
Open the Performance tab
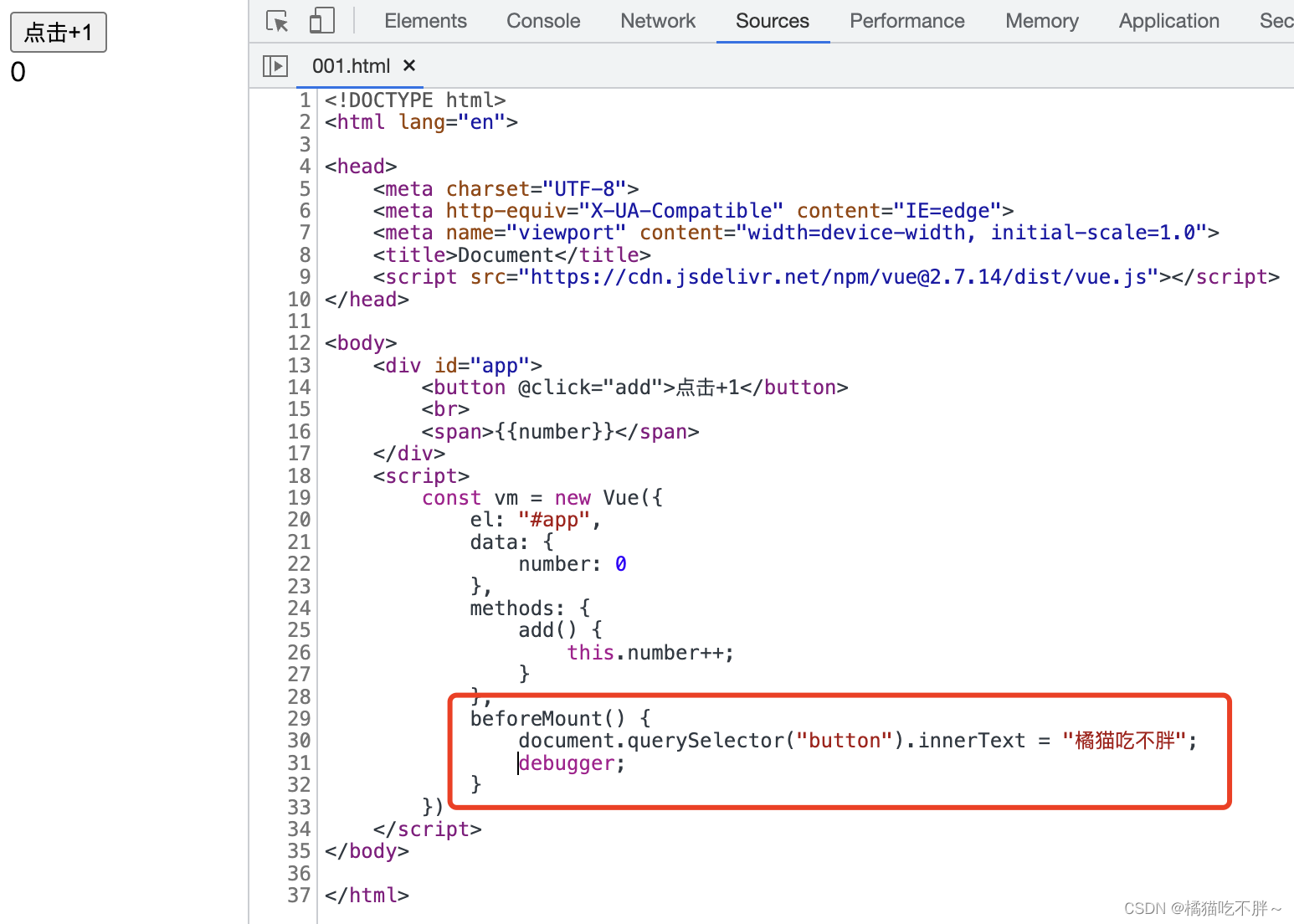coord(907,21)
